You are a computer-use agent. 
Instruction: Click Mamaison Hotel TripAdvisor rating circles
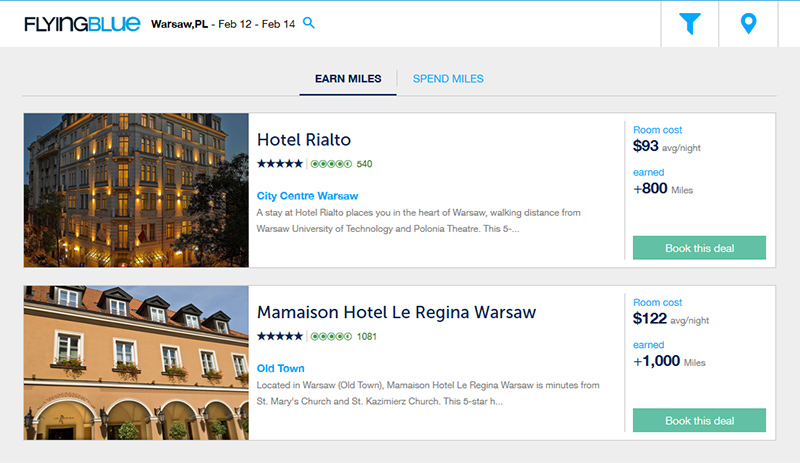tap(331, 336)
